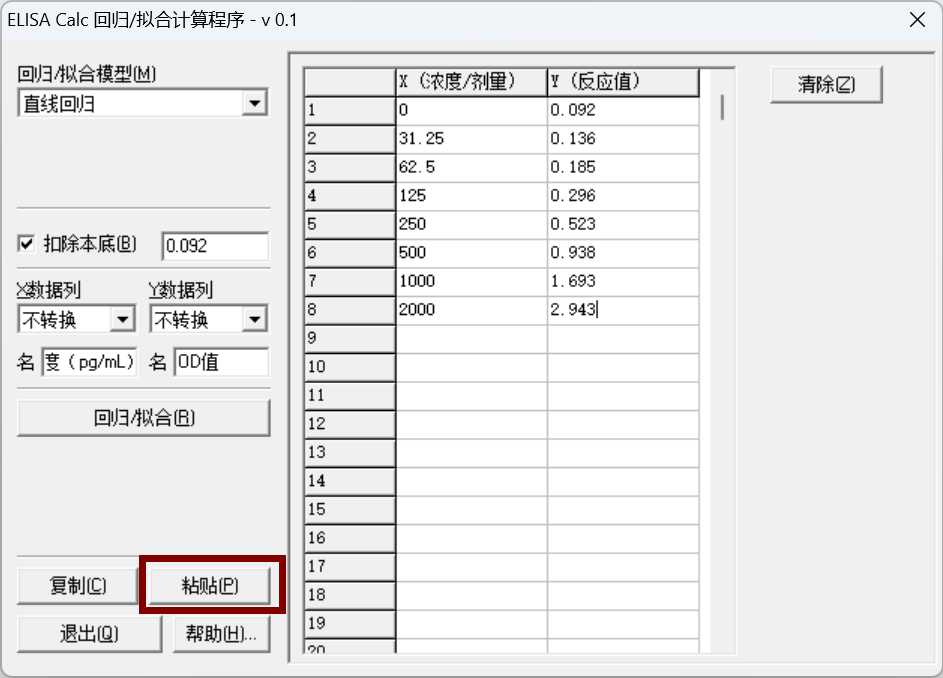Image resolution: width=943 pixels, height=678 pixels.
Task: Open help via the 帮助 button
Action: pos(221,633)
